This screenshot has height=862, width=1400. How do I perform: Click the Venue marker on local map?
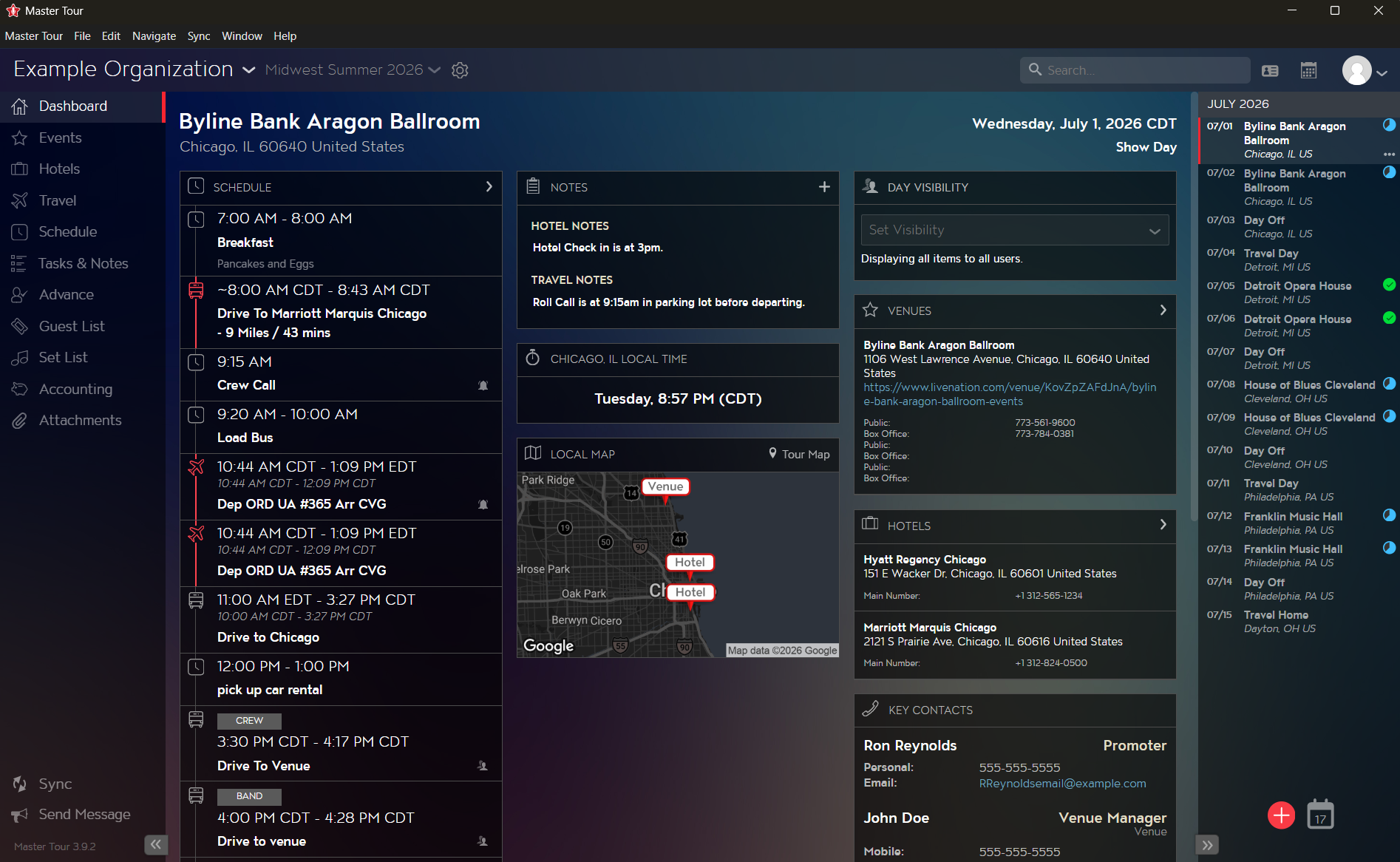coord(665,487)
